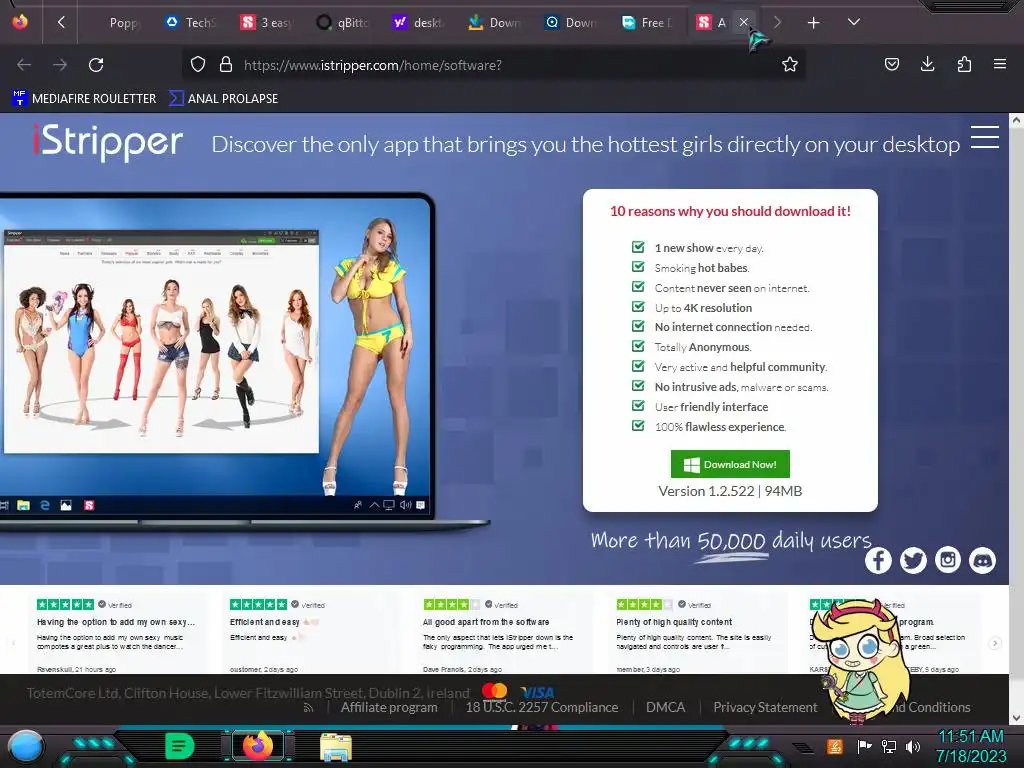Save page to Pocket
The width and height of the screenshot is (1024, 768).
[x=891, y=64]
